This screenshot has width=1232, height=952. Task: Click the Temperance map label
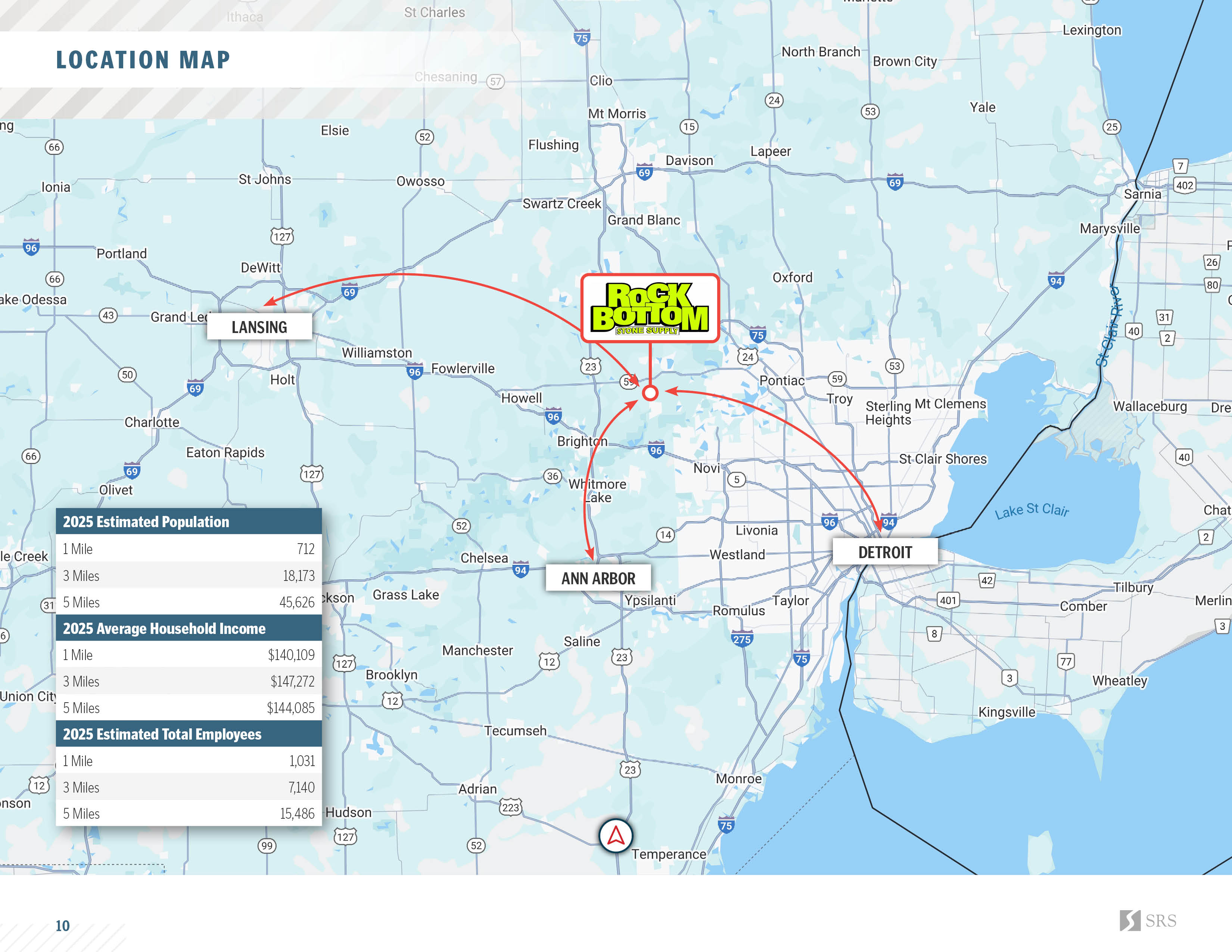click(669, 855)
